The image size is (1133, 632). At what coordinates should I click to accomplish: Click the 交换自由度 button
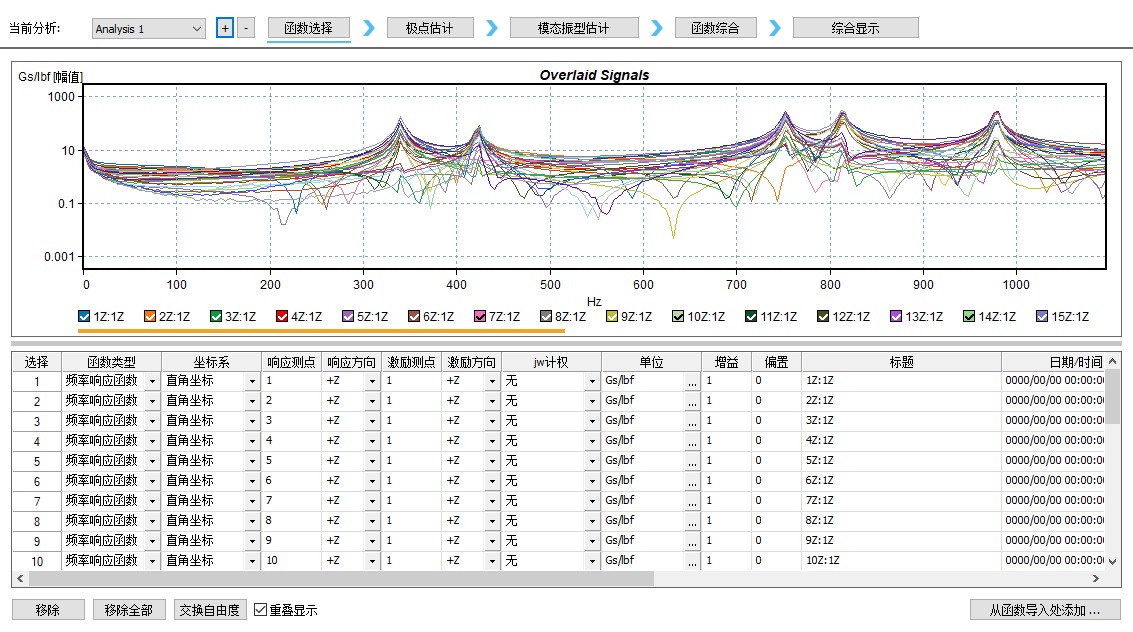pyautogui.click(x=210, y=610)
